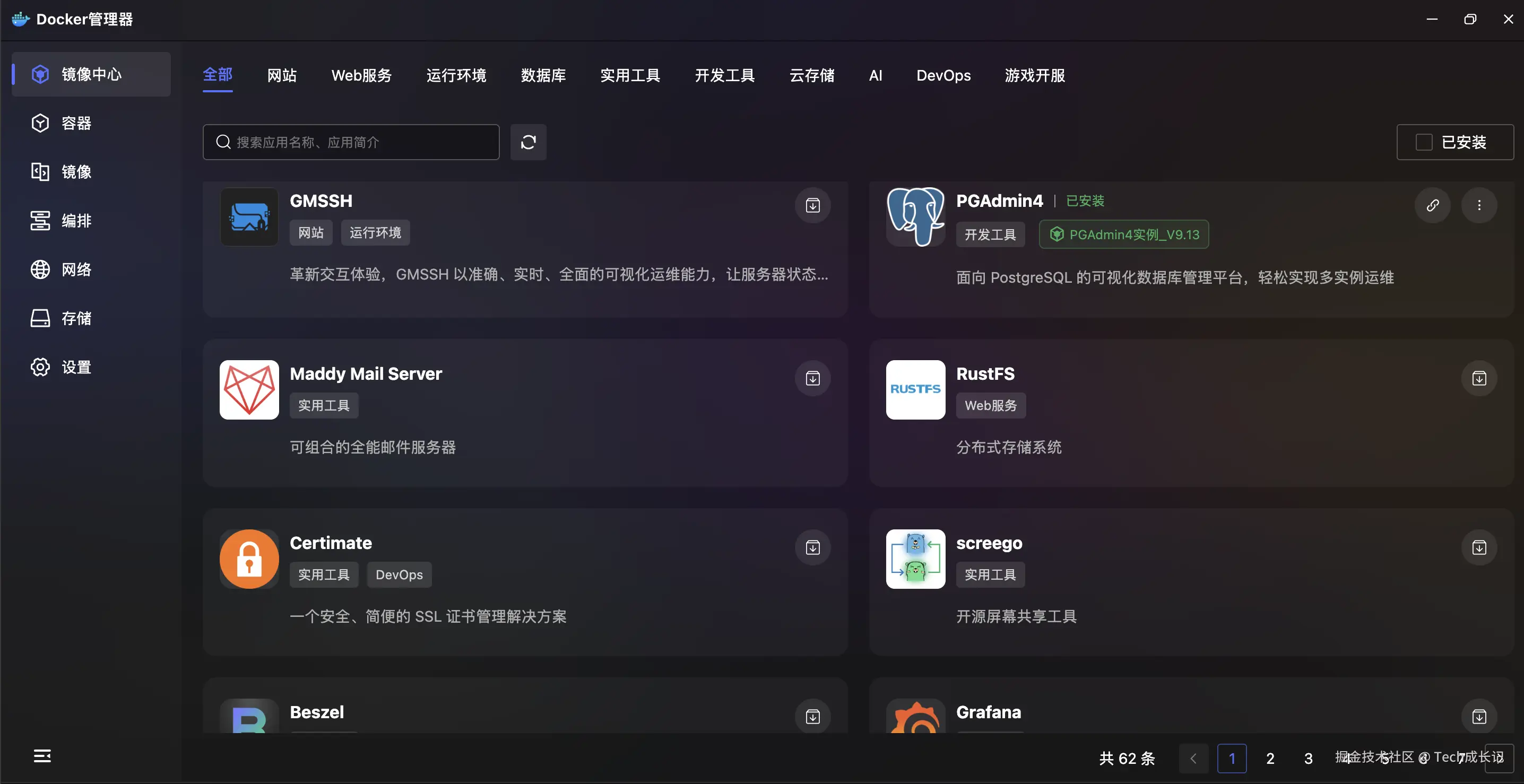Screen dimensions: 1524x784
Task: Download the GMSSH image
Action: click(812, 205)
